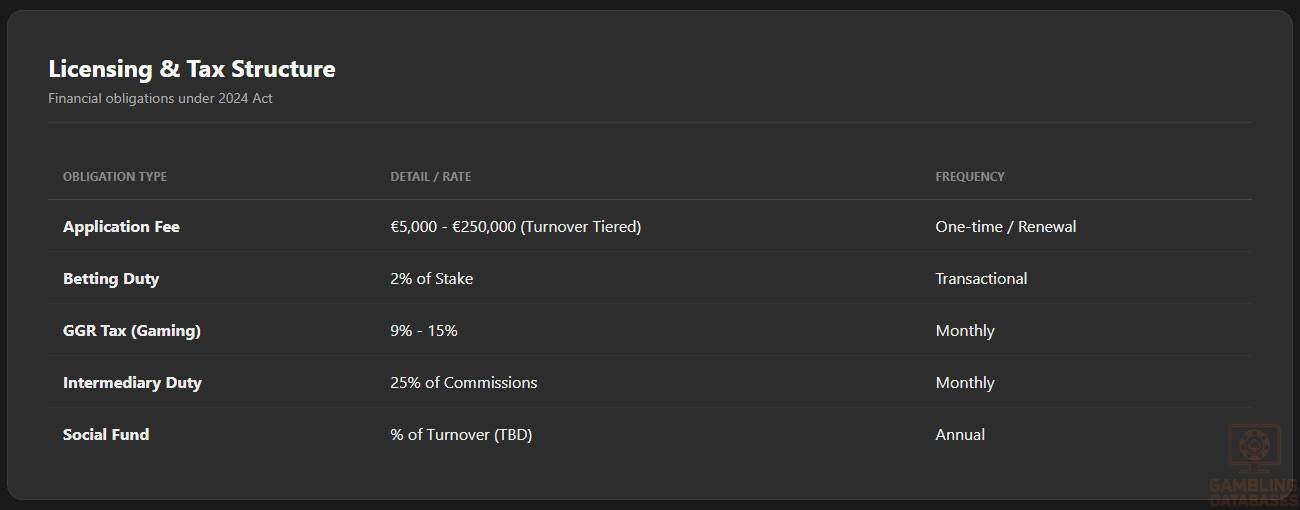Select the Intermediary Duty row label
This screenshot has height=510, width=1300.
point(132,383)
